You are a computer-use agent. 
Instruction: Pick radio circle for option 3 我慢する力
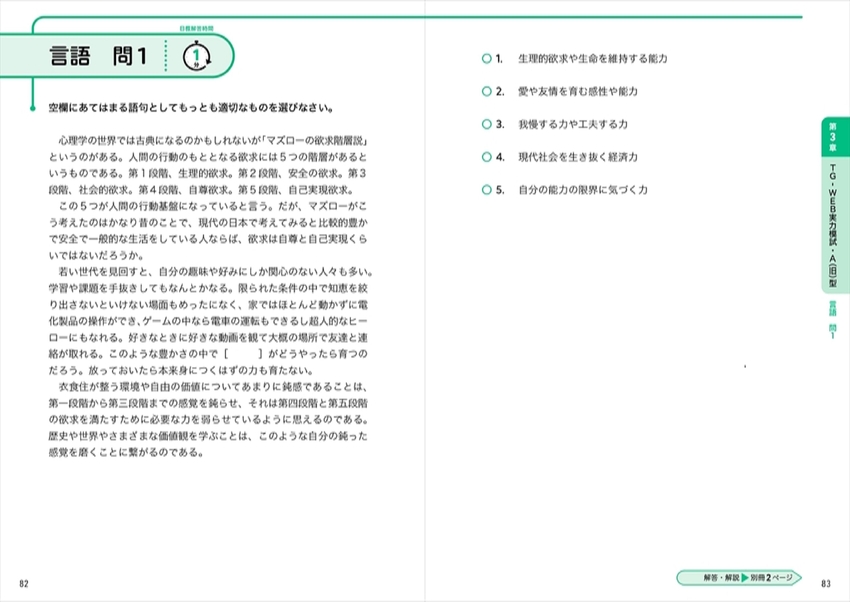[486, 124]
